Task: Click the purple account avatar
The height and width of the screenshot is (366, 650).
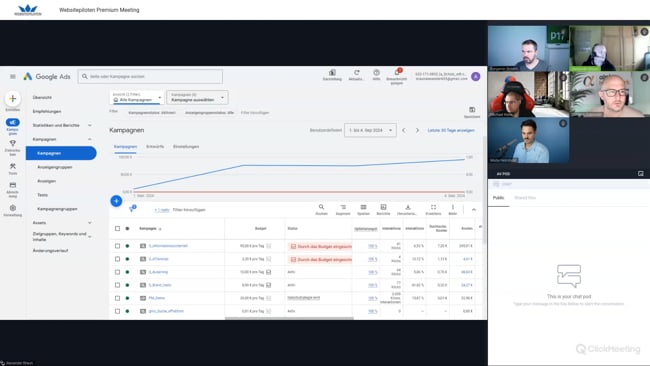Action: coord(475,76)
